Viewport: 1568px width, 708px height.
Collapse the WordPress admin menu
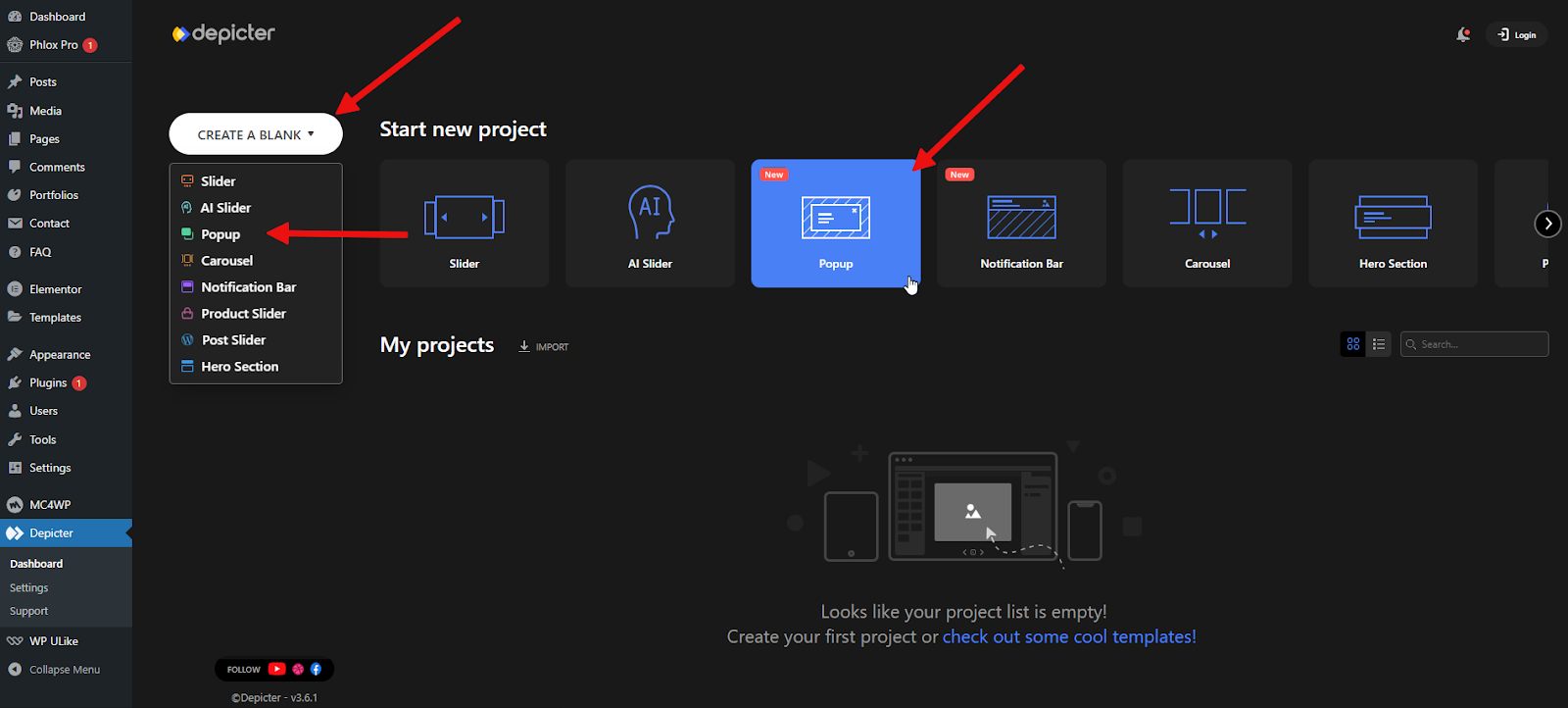coord(66,670)
